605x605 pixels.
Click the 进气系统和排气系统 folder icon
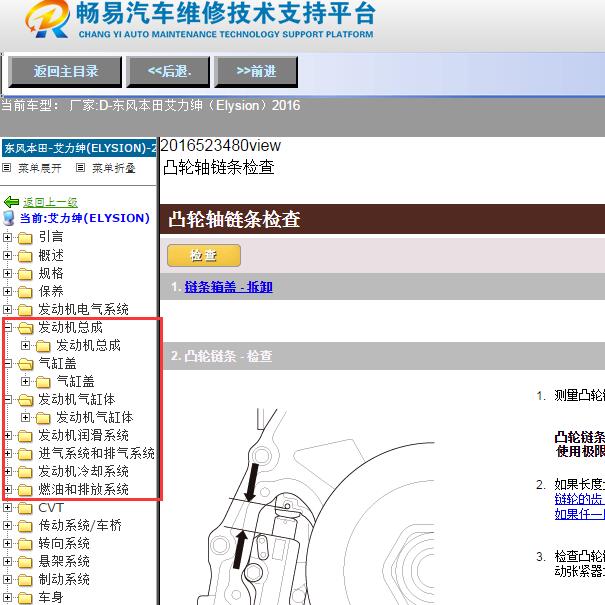(25, 454)
